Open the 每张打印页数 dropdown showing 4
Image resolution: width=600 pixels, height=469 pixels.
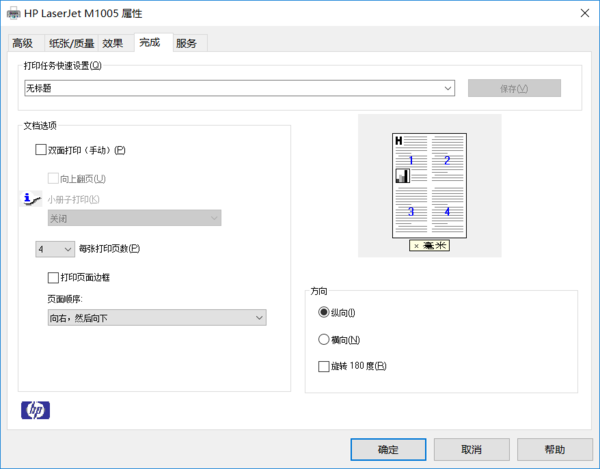[55, 249]
